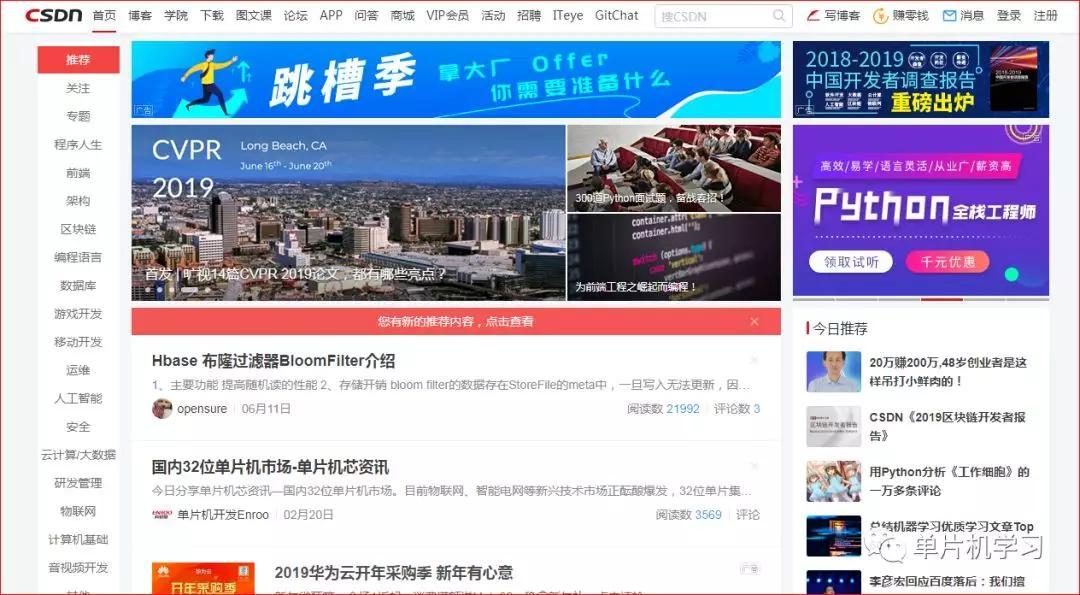
Task: Click the 领取试听 button
Action: [851, 262]
